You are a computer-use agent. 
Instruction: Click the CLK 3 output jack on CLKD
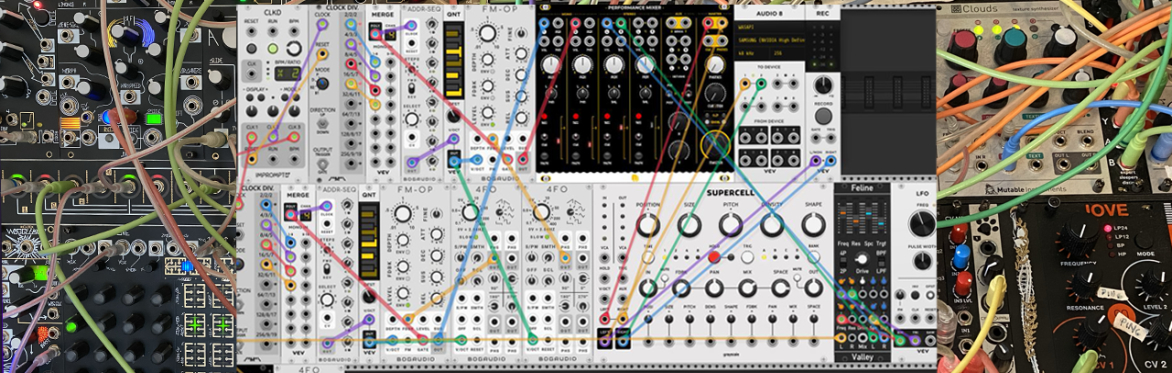click(294, 137)
